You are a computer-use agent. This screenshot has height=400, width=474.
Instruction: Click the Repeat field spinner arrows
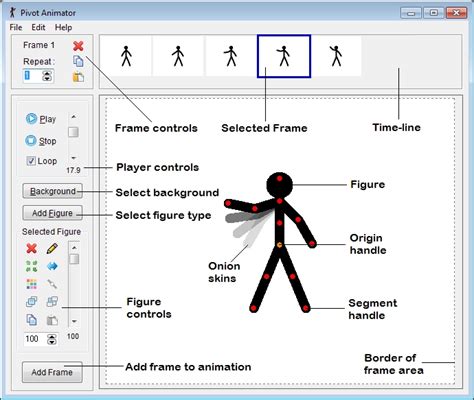coord(47,76)
